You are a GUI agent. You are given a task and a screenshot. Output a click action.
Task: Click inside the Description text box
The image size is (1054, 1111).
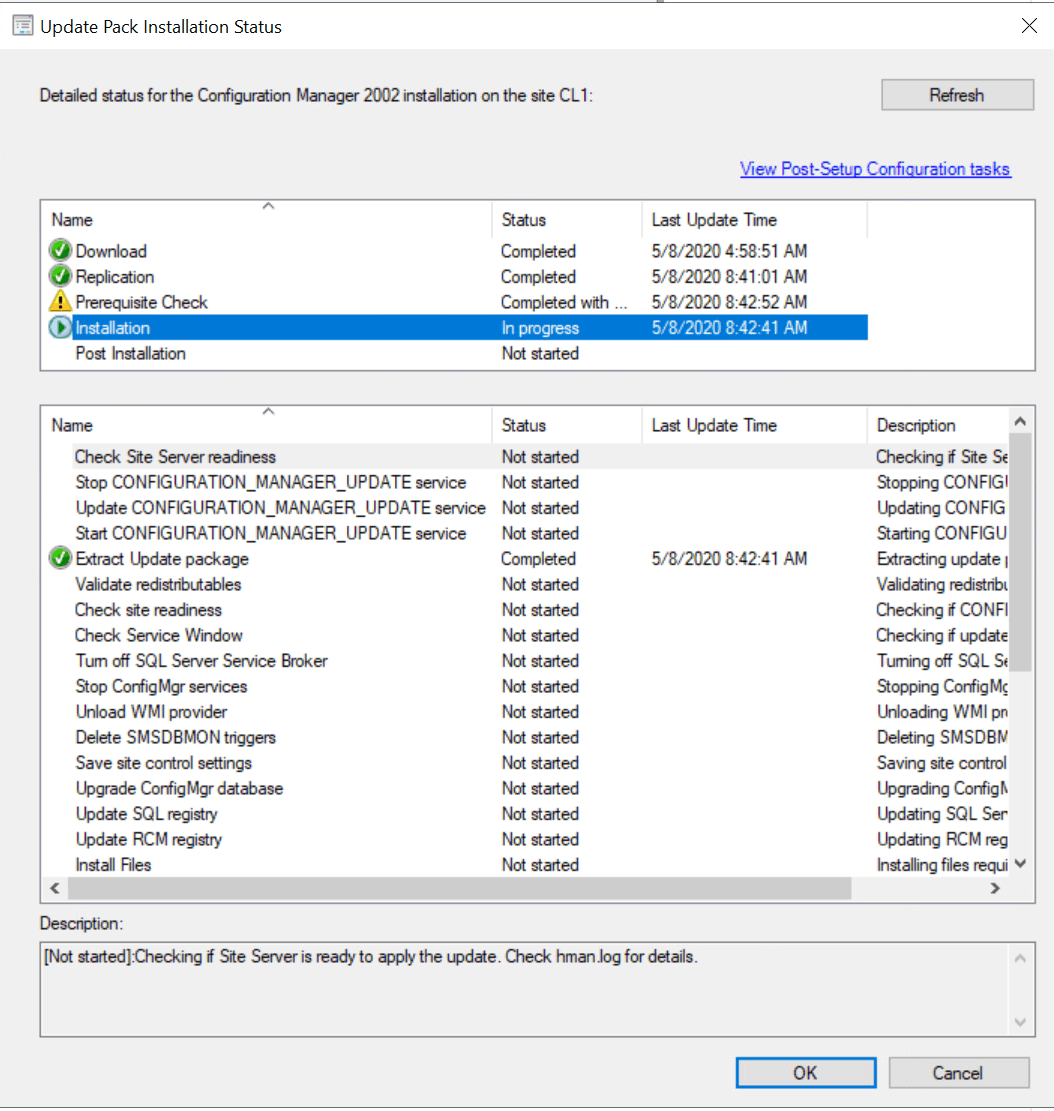[526, 989]
